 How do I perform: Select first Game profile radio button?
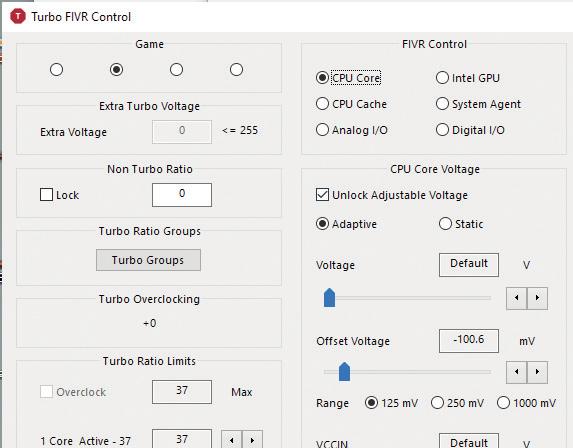[56, 69]
